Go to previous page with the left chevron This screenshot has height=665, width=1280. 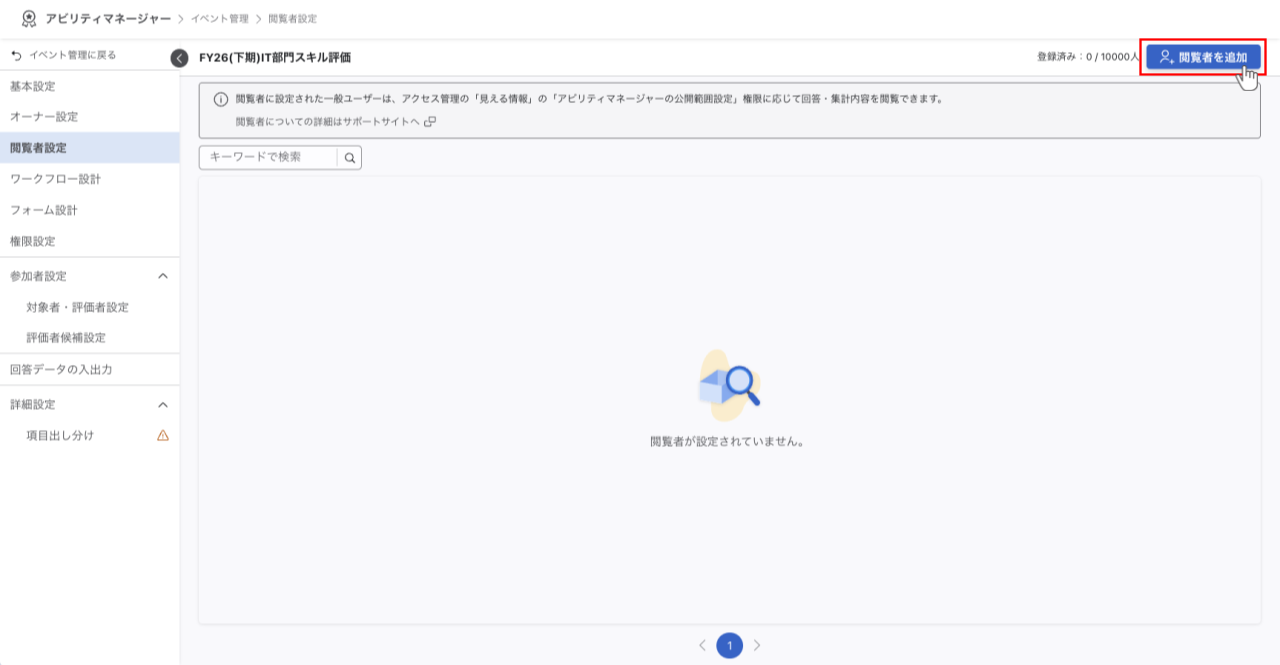tap(702, 645)
